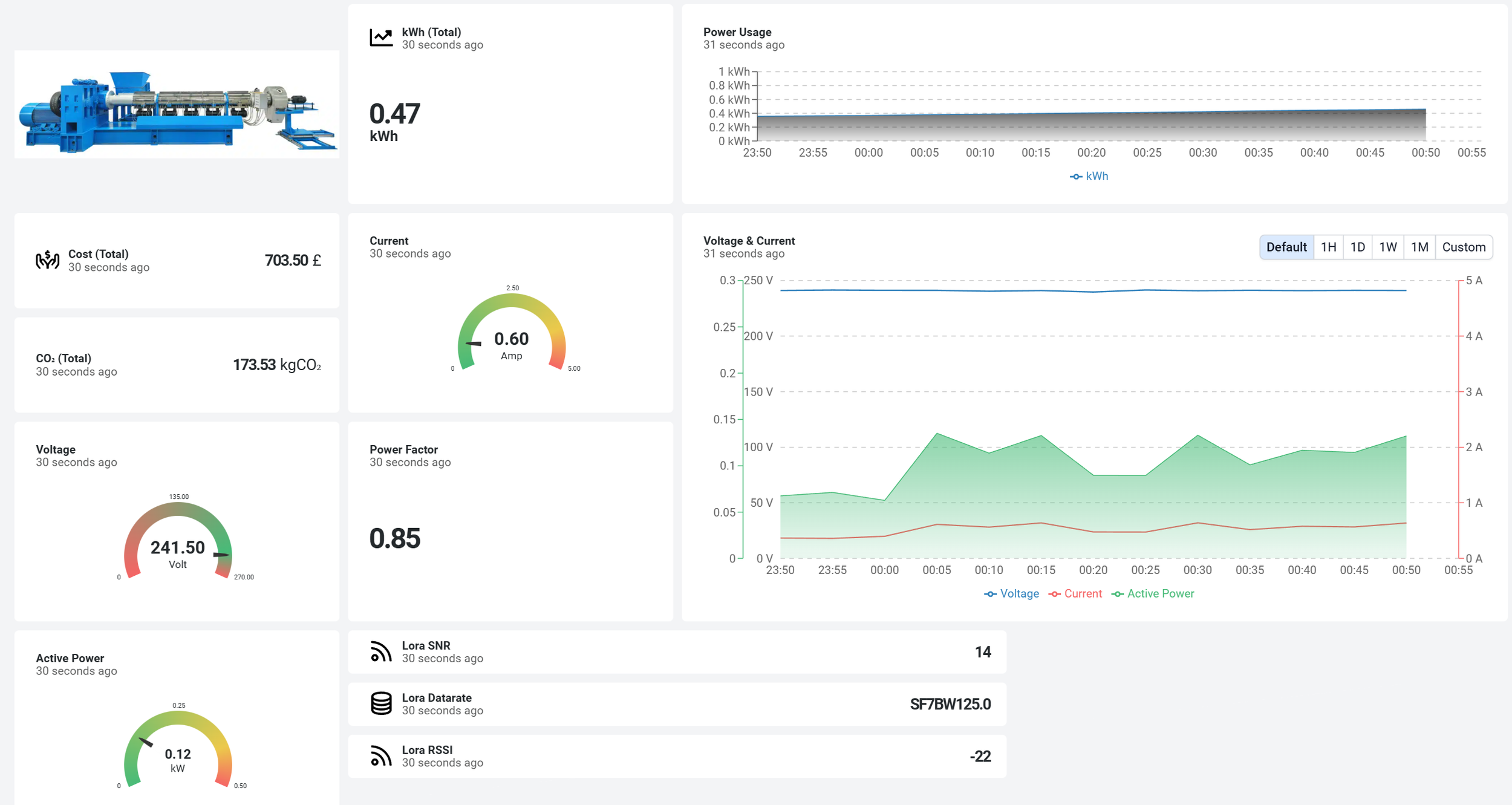The height and width of the screenshot is (805, 1512).
Task: Click the Current gauge showing 0.60 Amp
Action: click(x=511, y=339)
